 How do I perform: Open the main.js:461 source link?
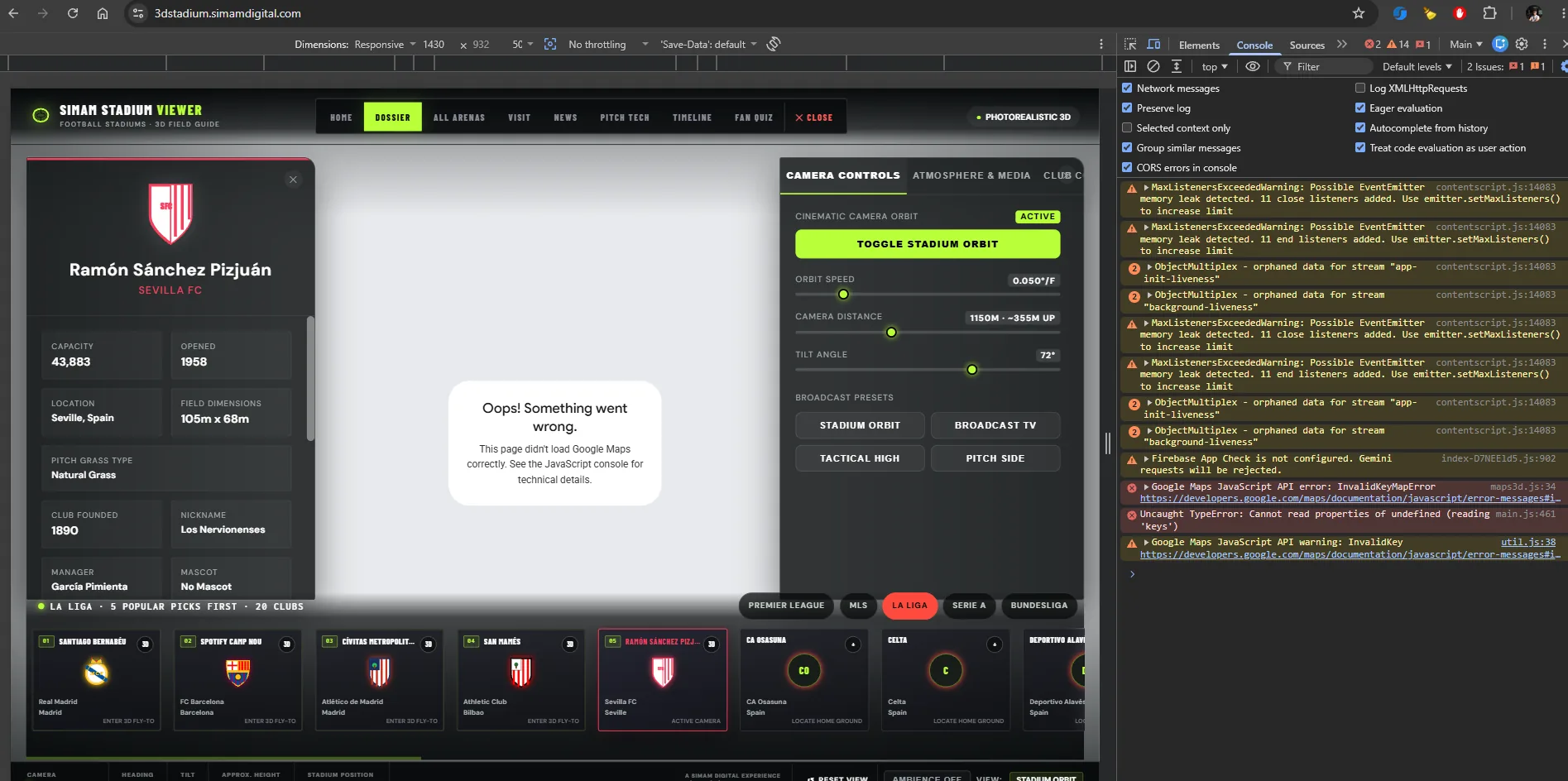1525,514
